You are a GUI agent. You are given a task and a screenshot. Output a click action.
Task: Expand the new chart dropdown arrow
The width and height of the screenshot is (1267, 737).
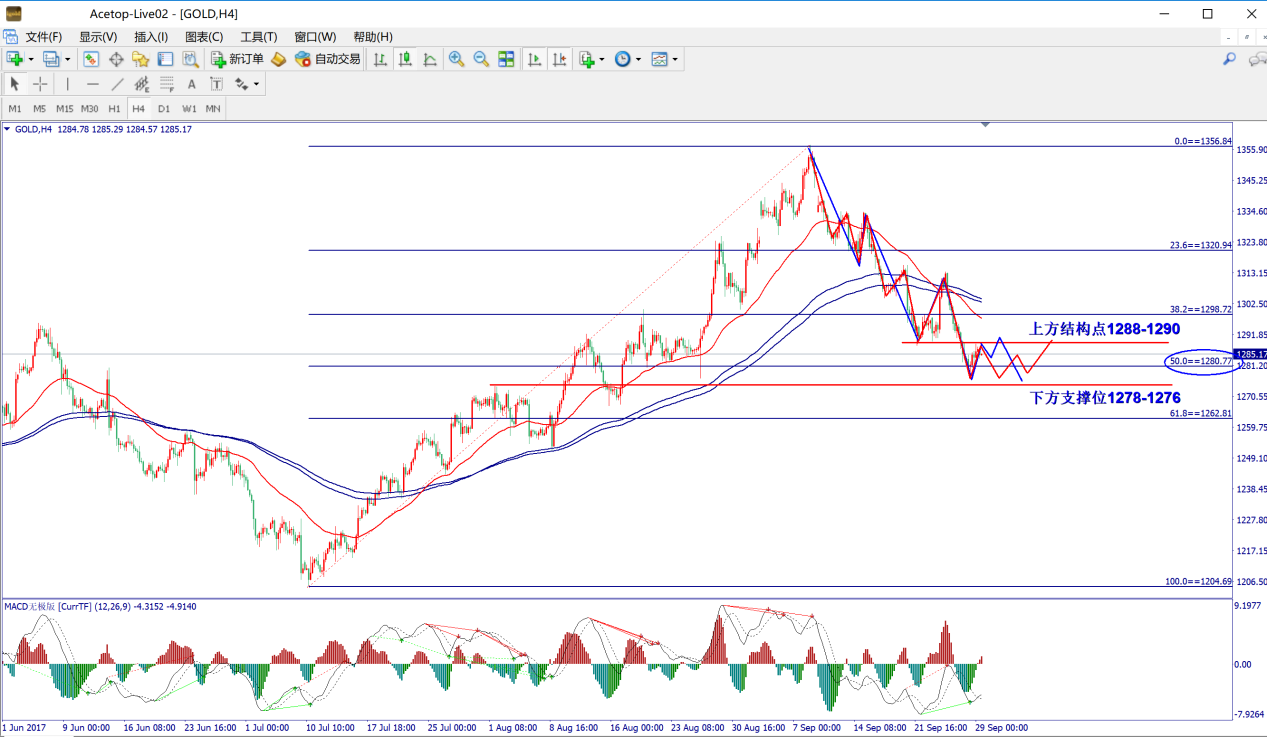tap(31, 60)
